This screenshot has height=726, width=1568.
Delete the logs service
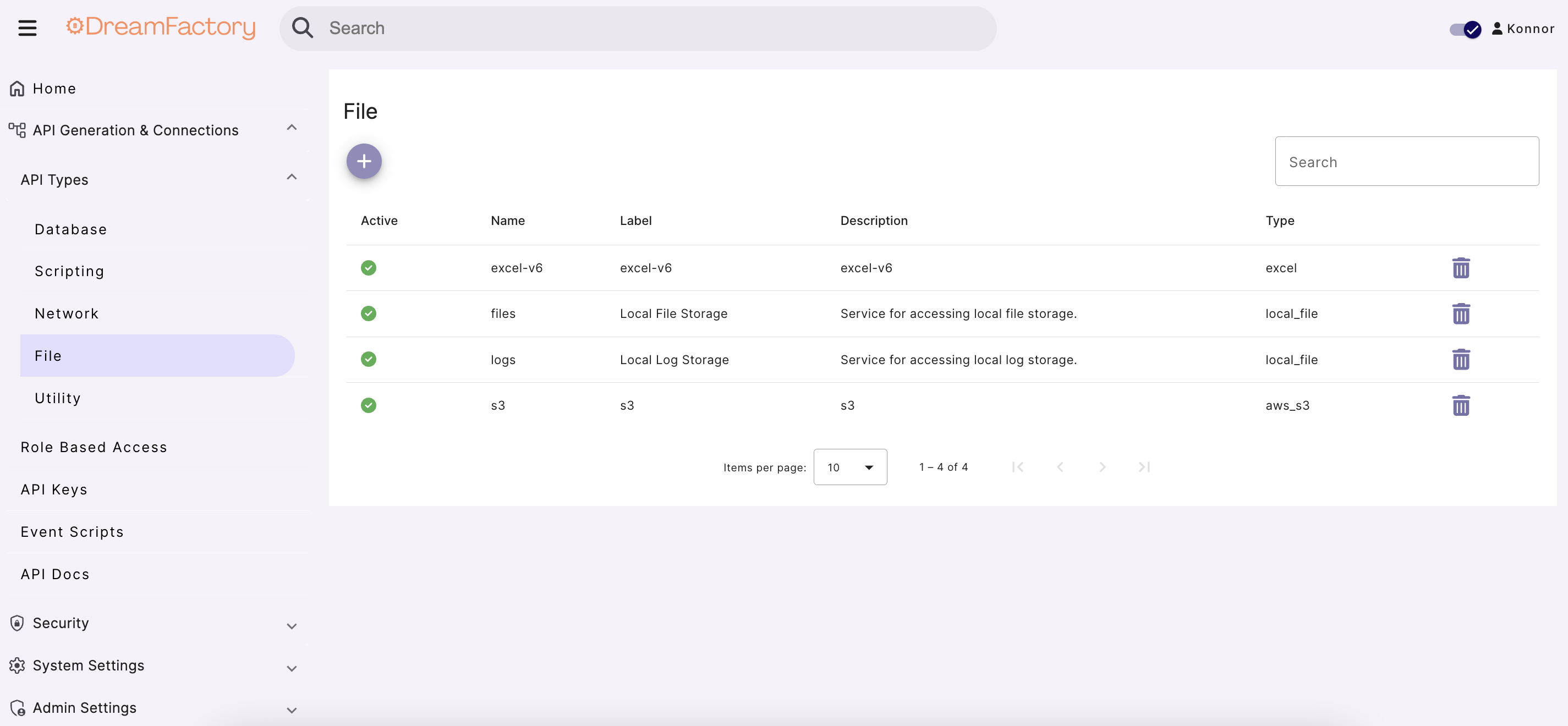coord(1461,359)
